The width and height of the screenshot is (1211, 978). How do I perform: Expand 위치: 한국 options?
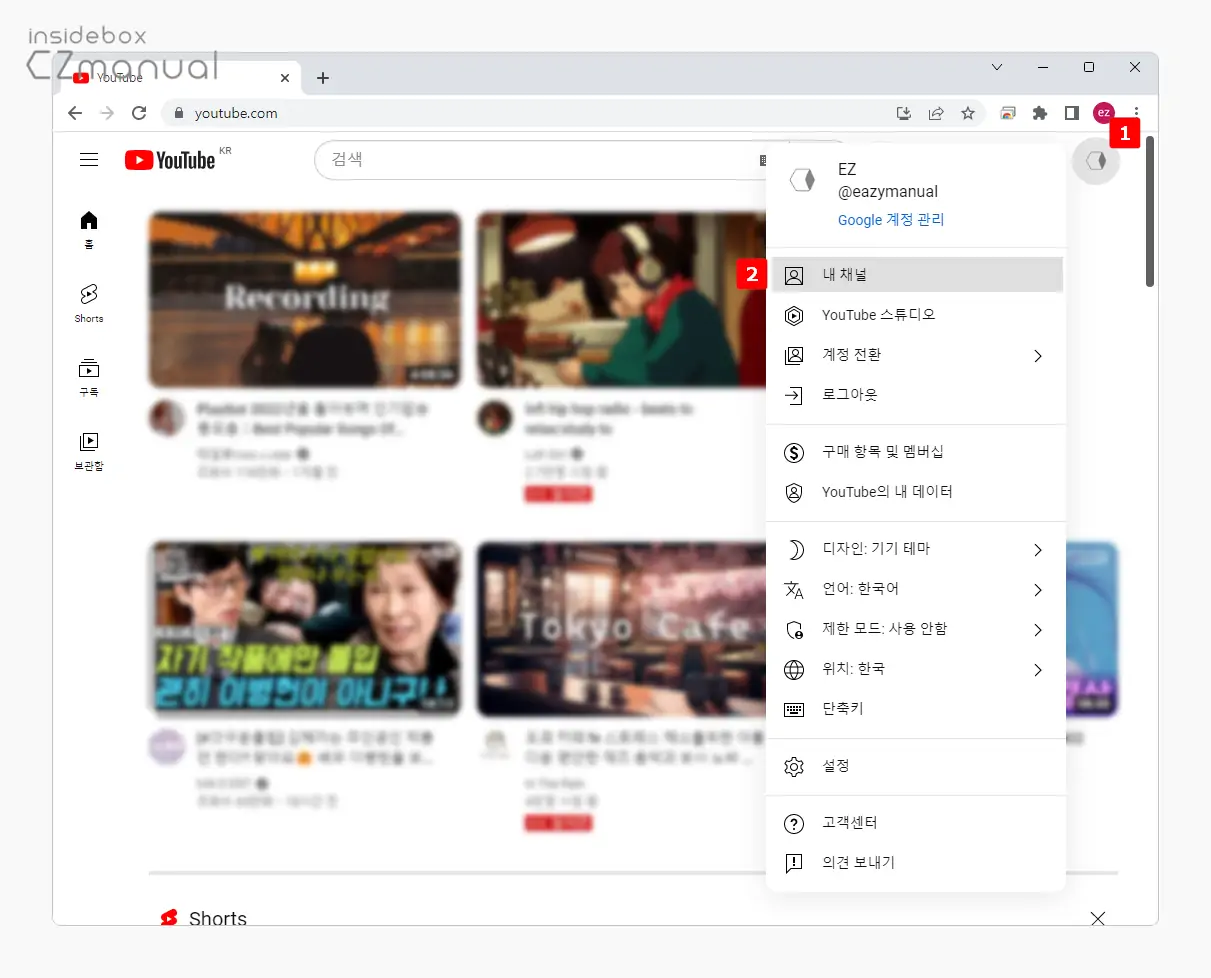(917, 669)
